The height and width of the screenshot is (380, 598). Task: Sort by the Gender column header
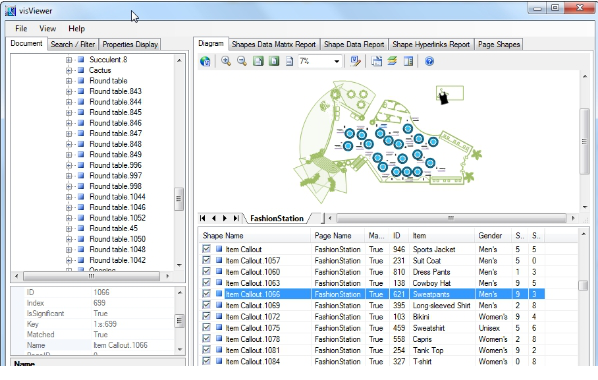[493, 236]
